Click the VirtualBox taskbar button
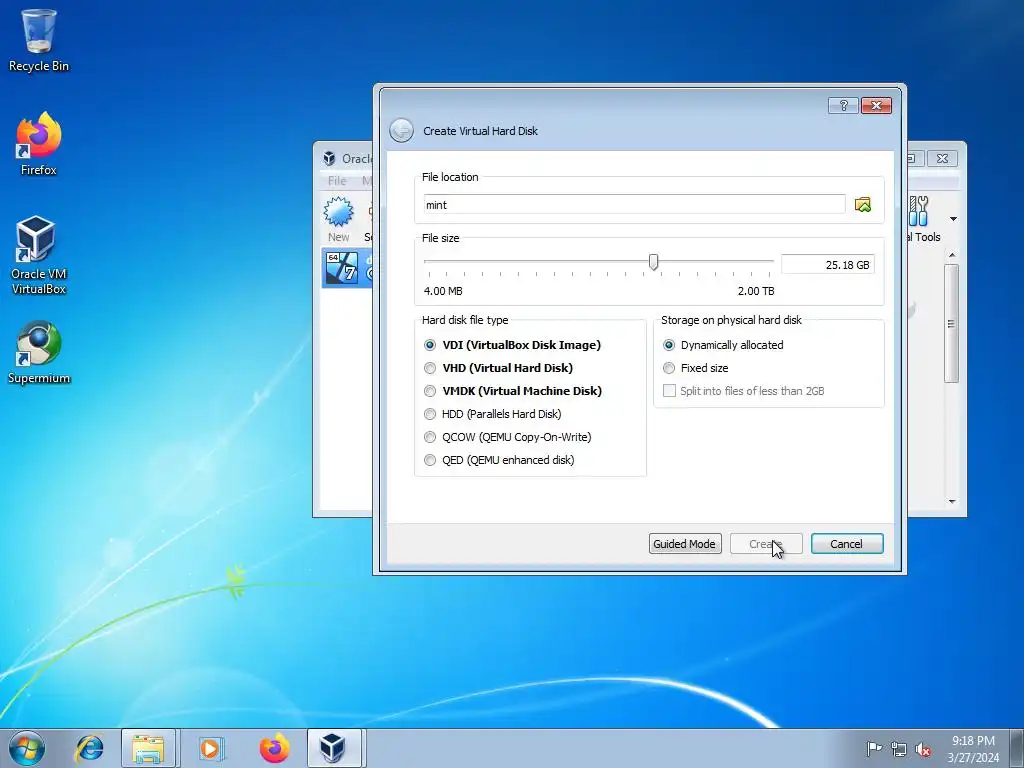Image resolution: width=1024 pixels, height=768 pixels. (334, 748)
